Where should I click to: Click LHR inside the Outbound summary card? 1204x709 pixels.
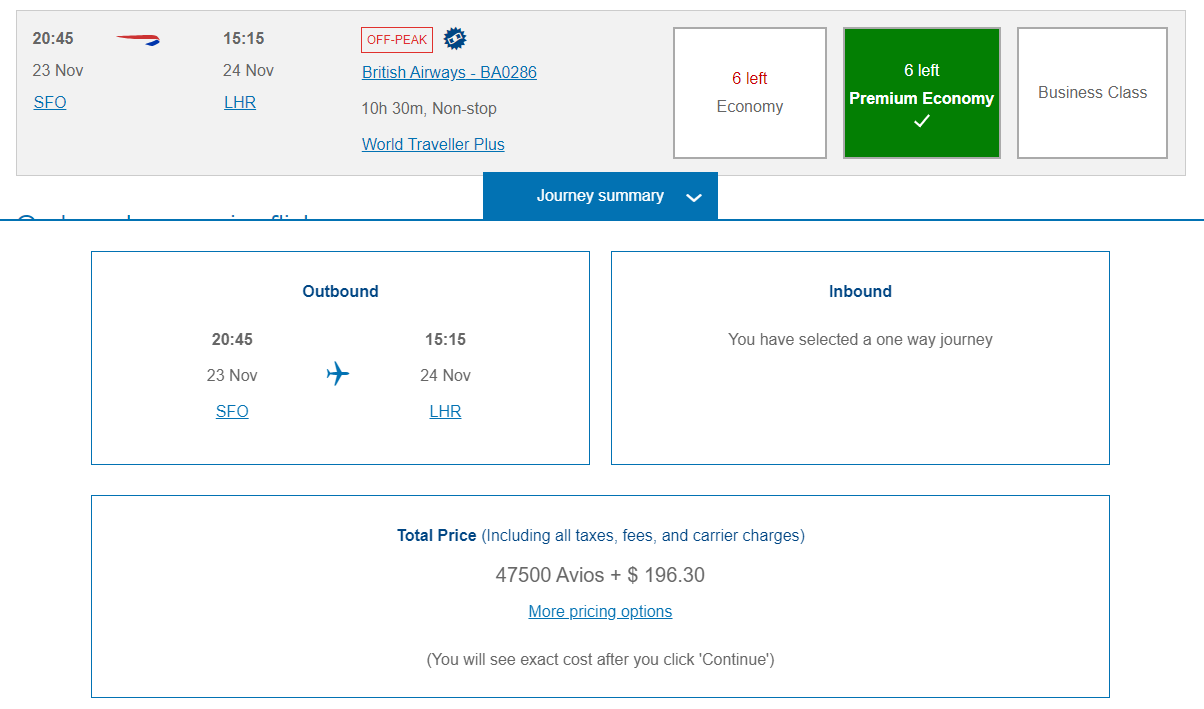445,411
